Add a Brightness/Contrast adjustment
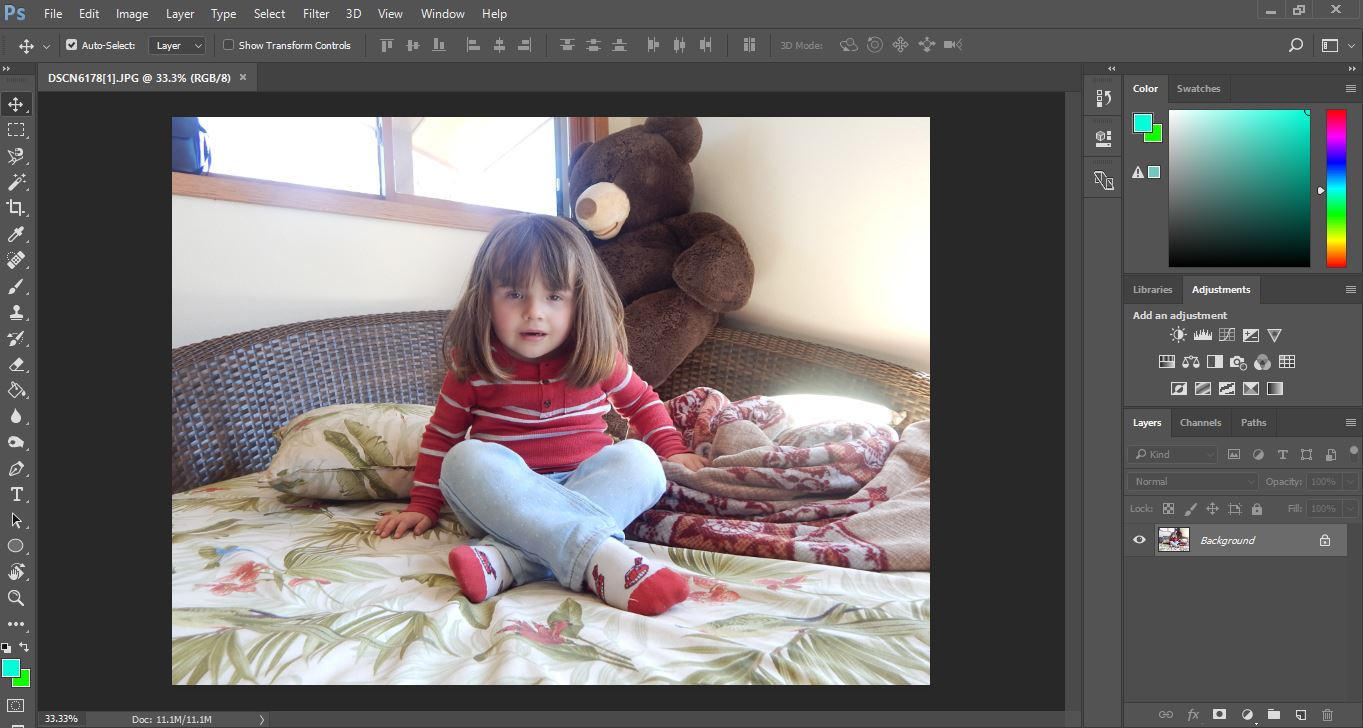This screenshot has height=728, width=1363. pyautogui.click(x=1178, y=336)
